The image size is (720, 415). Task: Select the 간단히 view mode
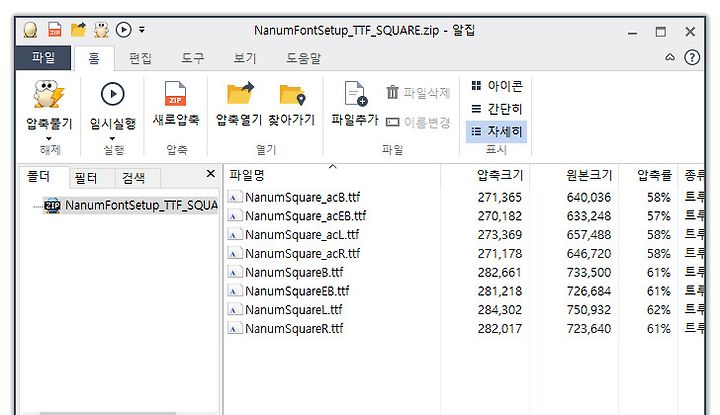click(x=497, y=109)
